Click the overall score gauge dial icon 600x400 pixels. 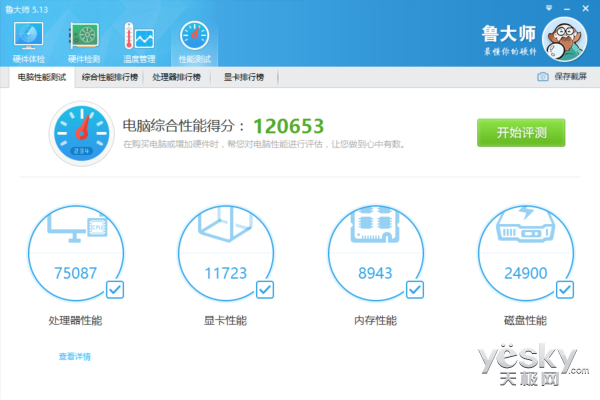pyautogui.click(x=82, y=134)
